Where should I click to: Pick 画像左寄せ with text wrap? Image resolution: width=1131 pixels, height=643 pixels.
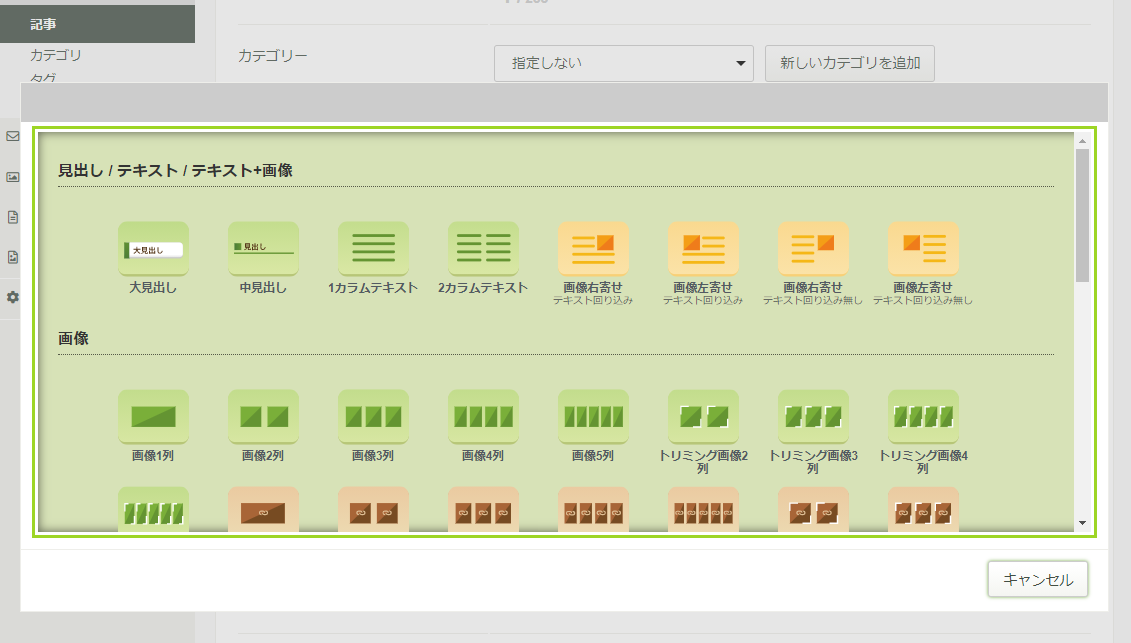[703, 248]
